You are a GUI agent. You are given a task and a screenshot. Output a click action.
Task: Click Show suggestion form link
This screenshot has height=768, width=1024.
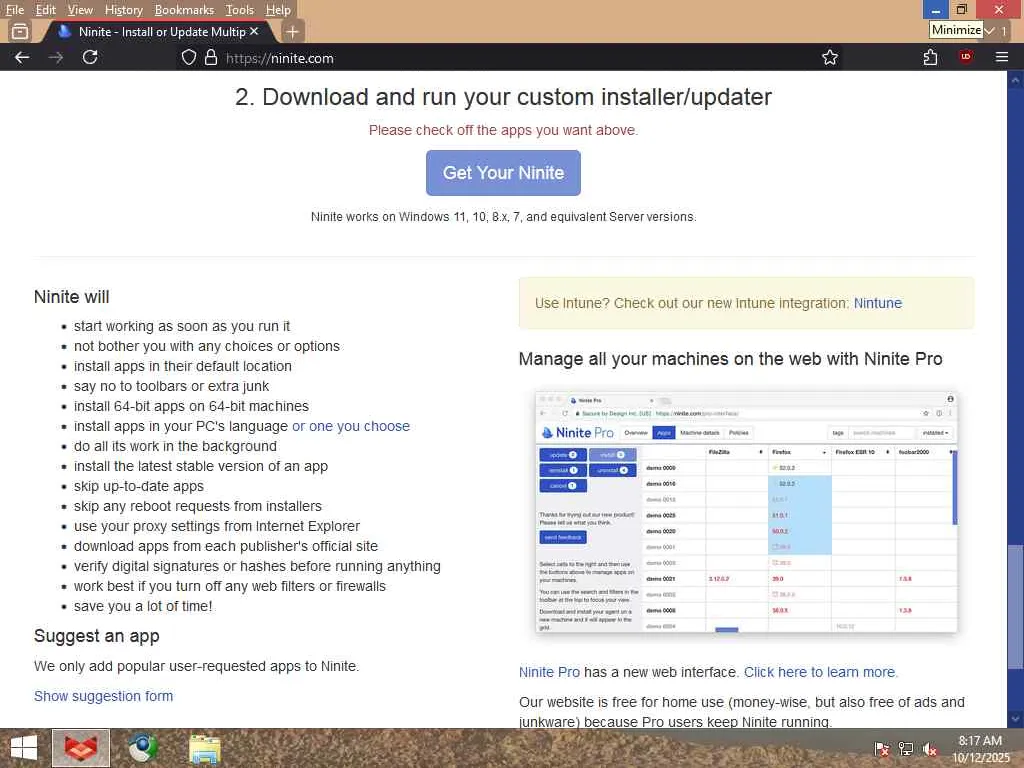click(103, 696)
